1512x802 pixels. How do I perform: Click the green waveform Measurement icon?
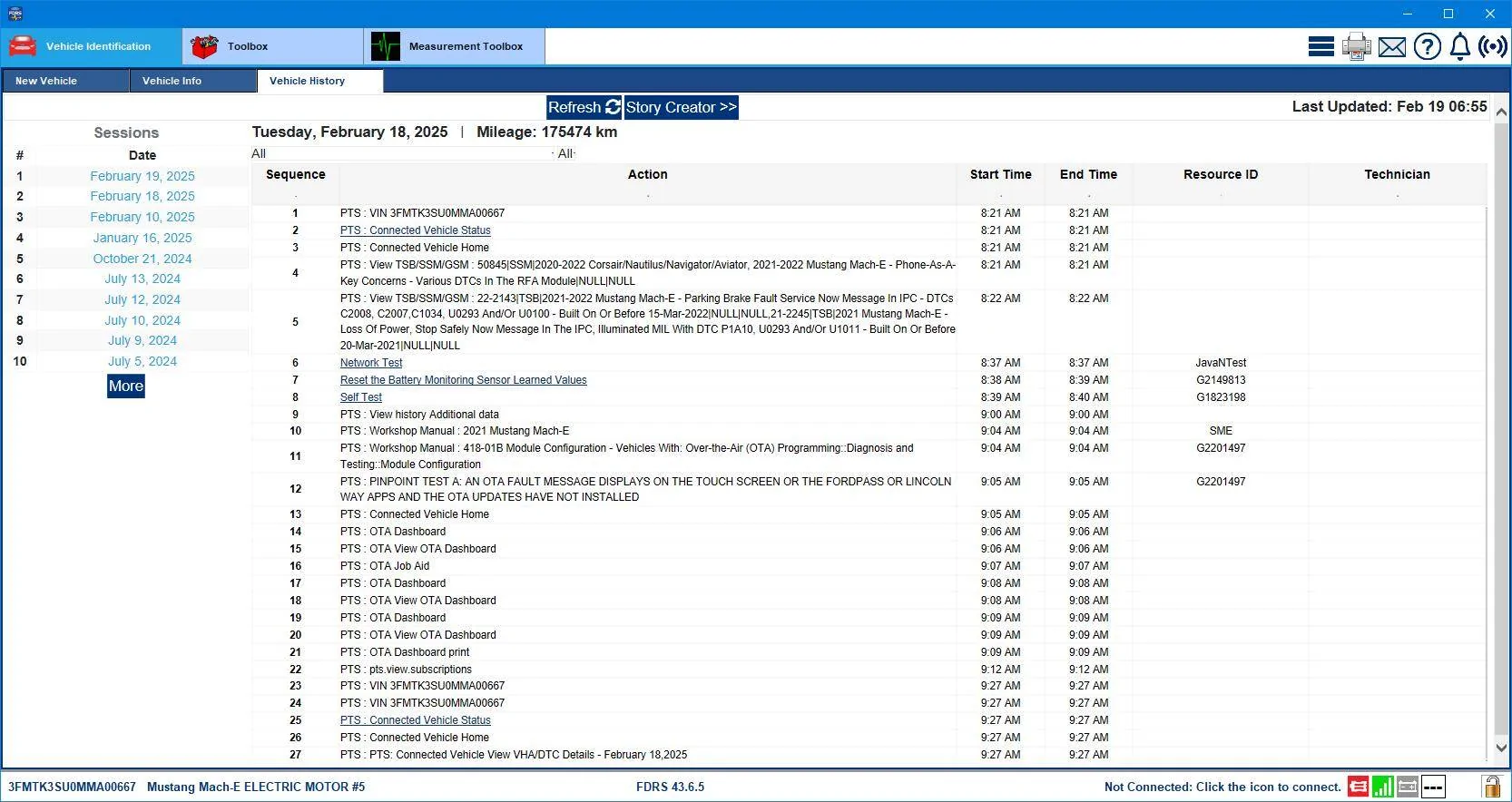click(x=386, y=46)
